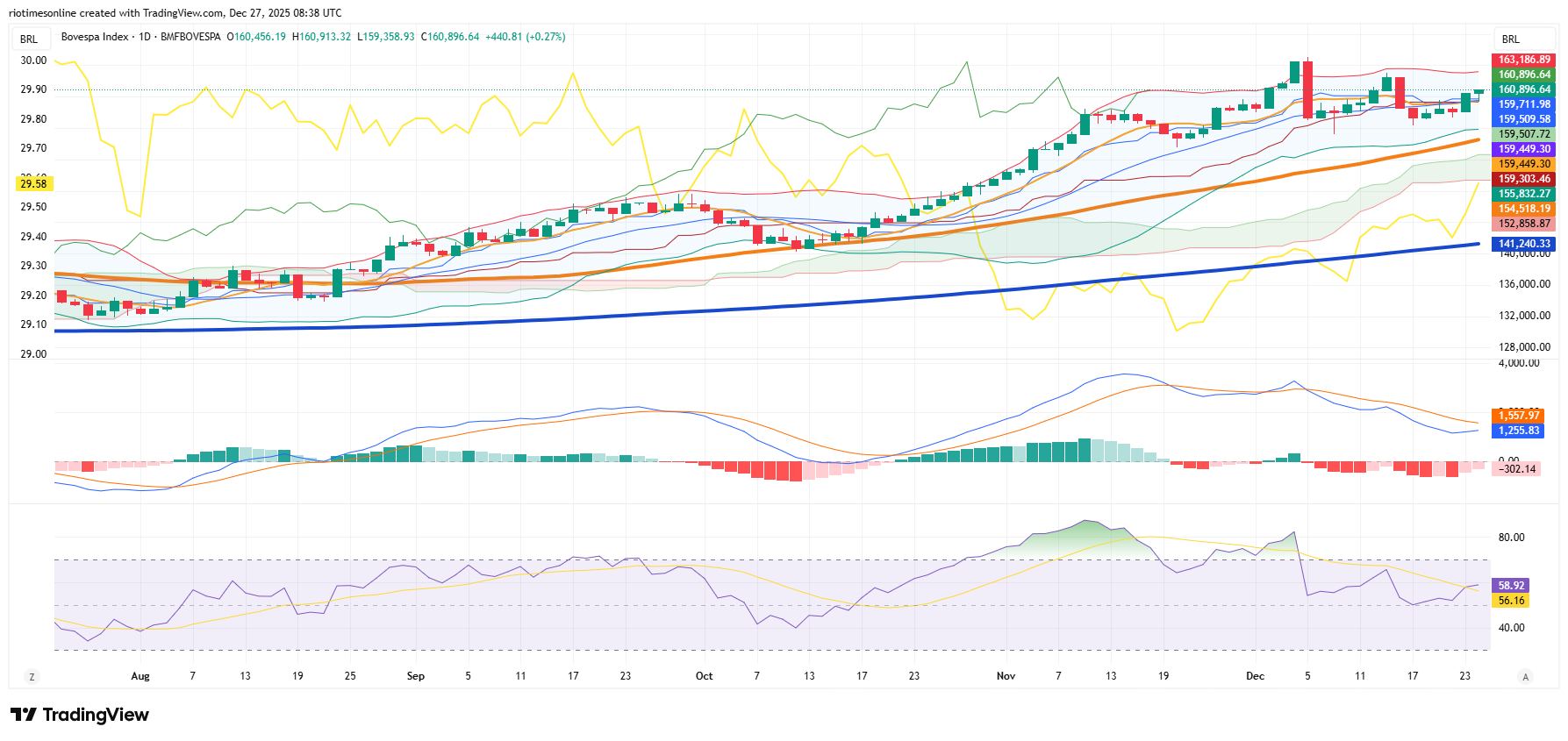Click the -302.14 histogram value label
This screenshot has width=1568, height=741.
[1517, 469]
